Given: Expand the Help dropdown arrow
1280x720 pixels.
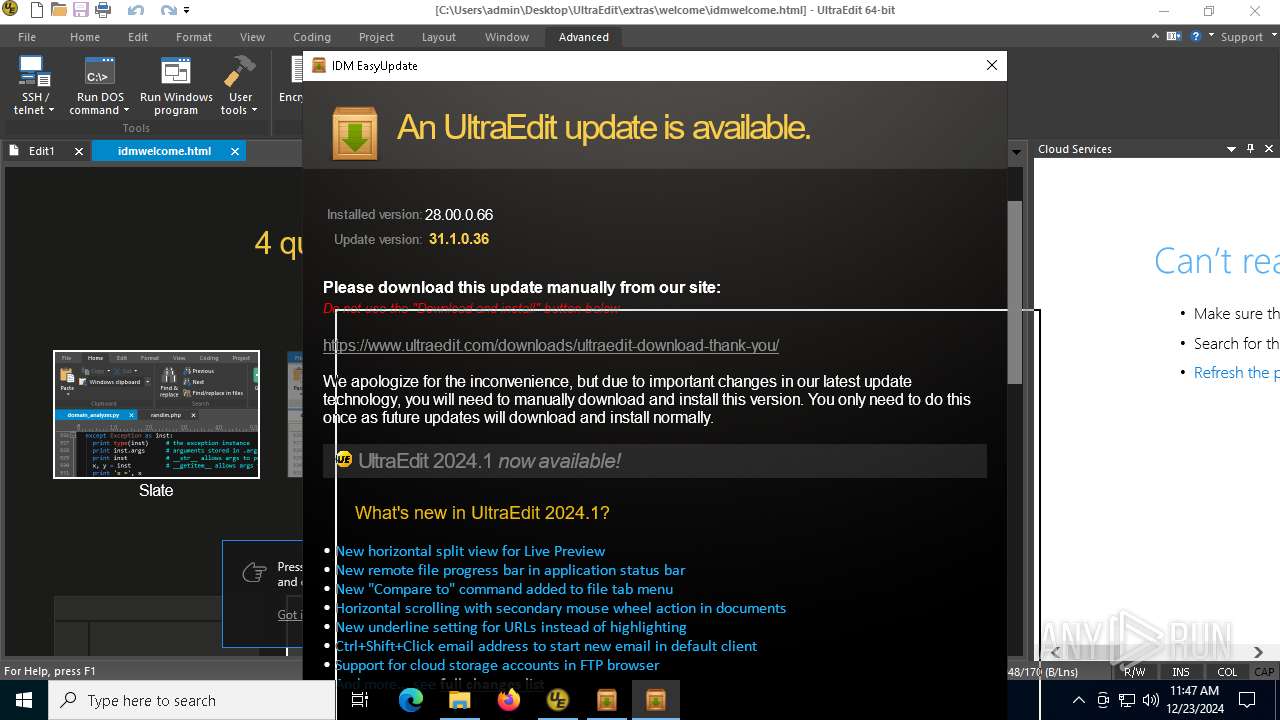Looking at the screenshot, I should tap(1211, 37).
